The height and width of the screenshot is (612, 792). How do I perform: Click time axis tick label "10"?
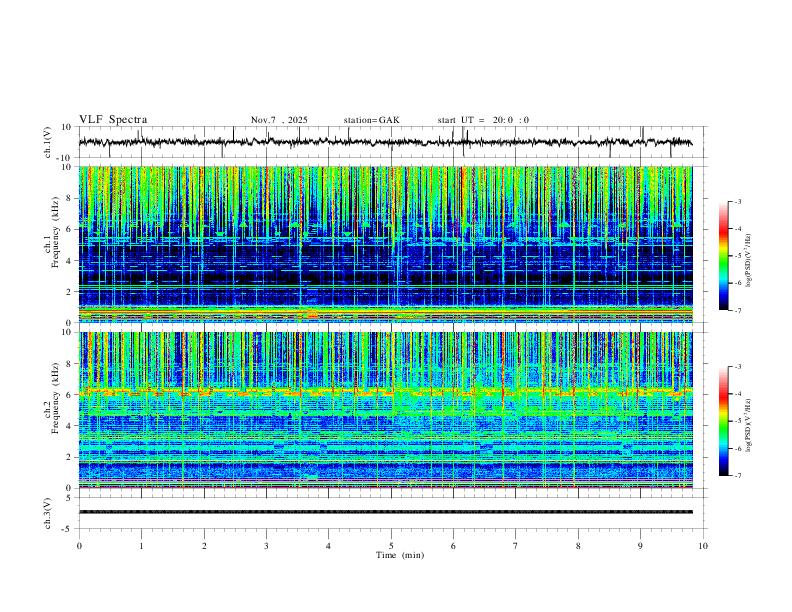coord(703,546)
